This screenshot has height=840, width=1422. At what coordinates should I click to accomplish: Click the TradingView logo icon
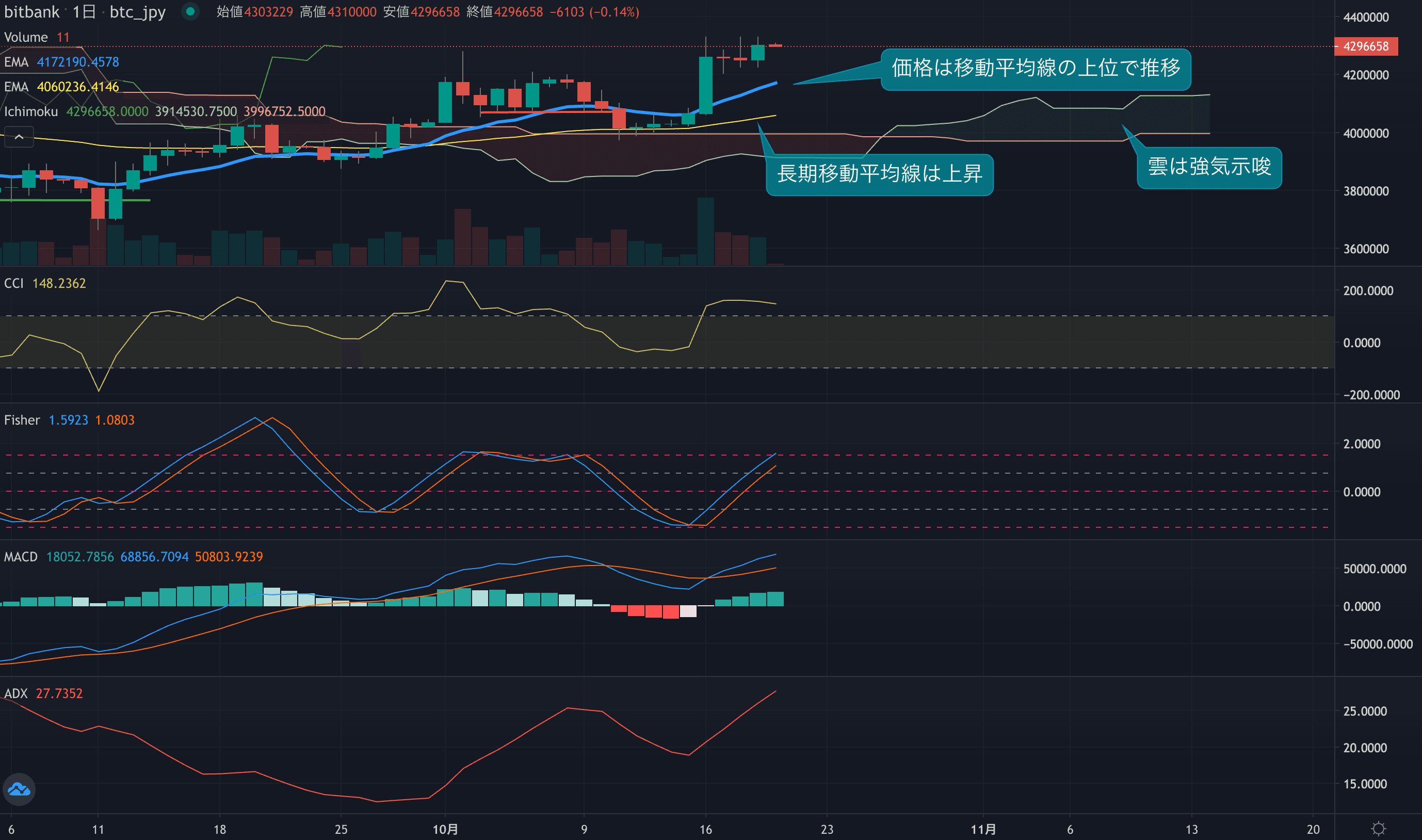pyautogui.click(x=19, y=789)
